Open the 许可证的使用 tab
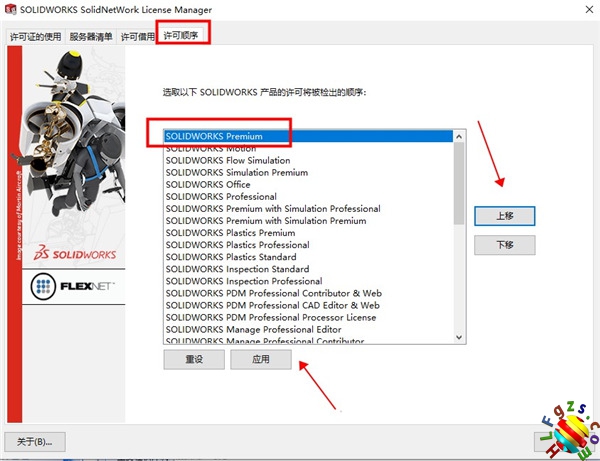600x461 pixels. tap(35, 37)
